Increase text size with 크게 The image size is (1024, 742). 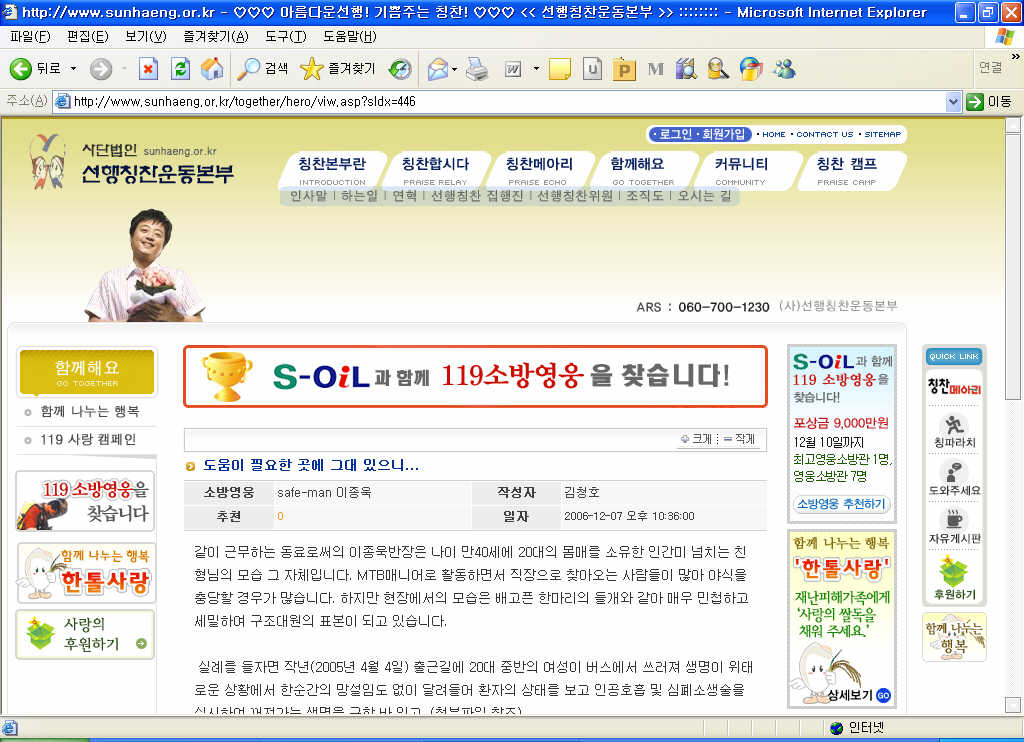click(696, 439)
